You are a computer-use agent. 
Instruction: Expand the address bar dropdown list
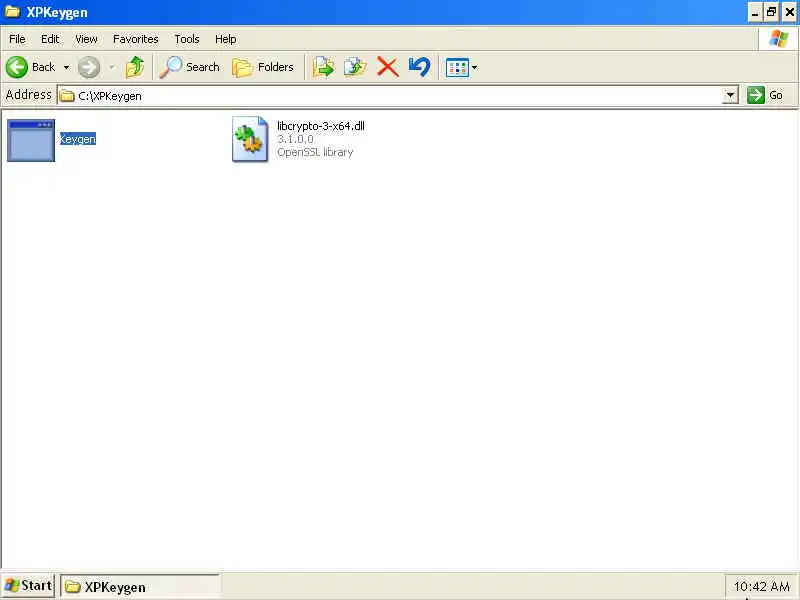coord(731,95)
